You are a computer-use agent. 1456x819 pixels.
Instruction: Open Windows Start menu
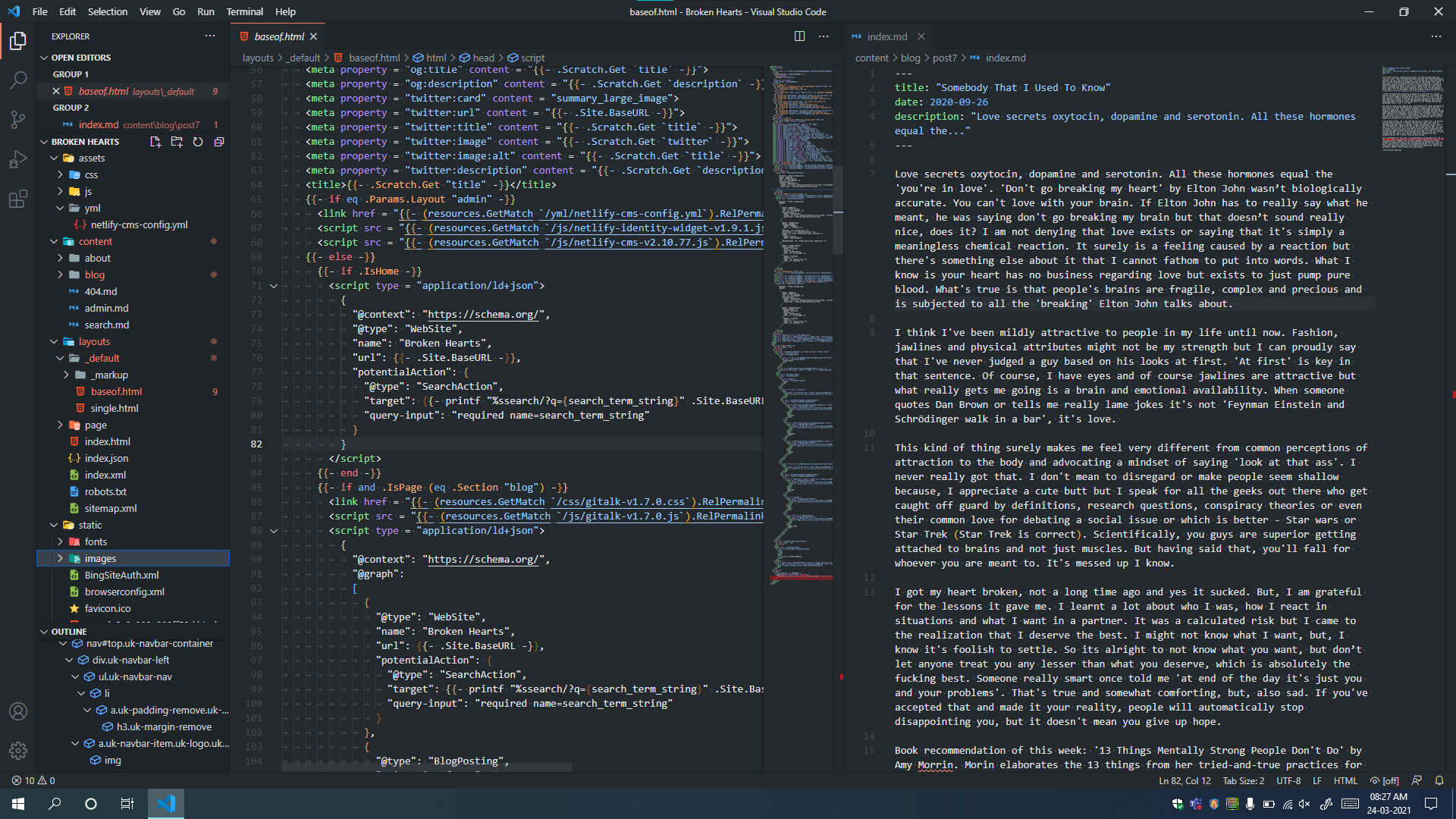tap(18, 804)
